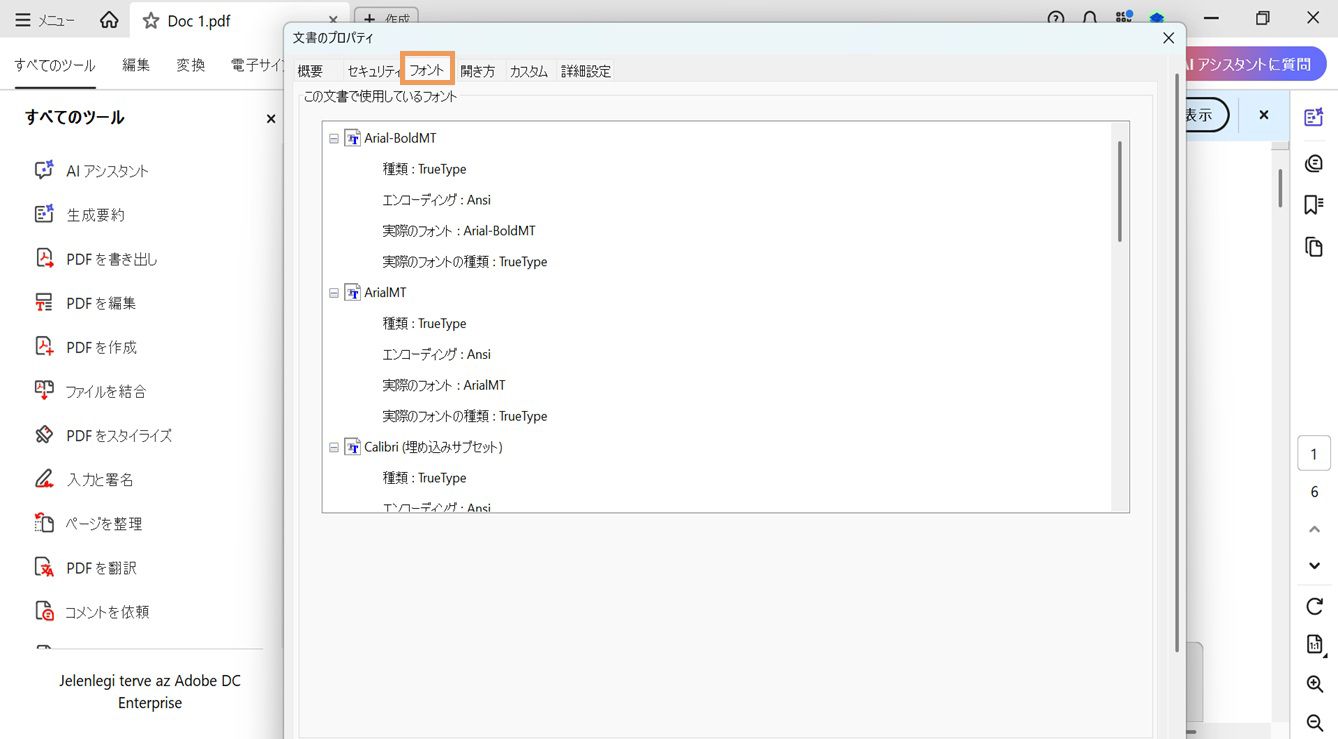The height and width of the screenshot is (739, 1338).
Task: Collapse the Arial-BoldMT font entry
Action: [x=333, y=137]
